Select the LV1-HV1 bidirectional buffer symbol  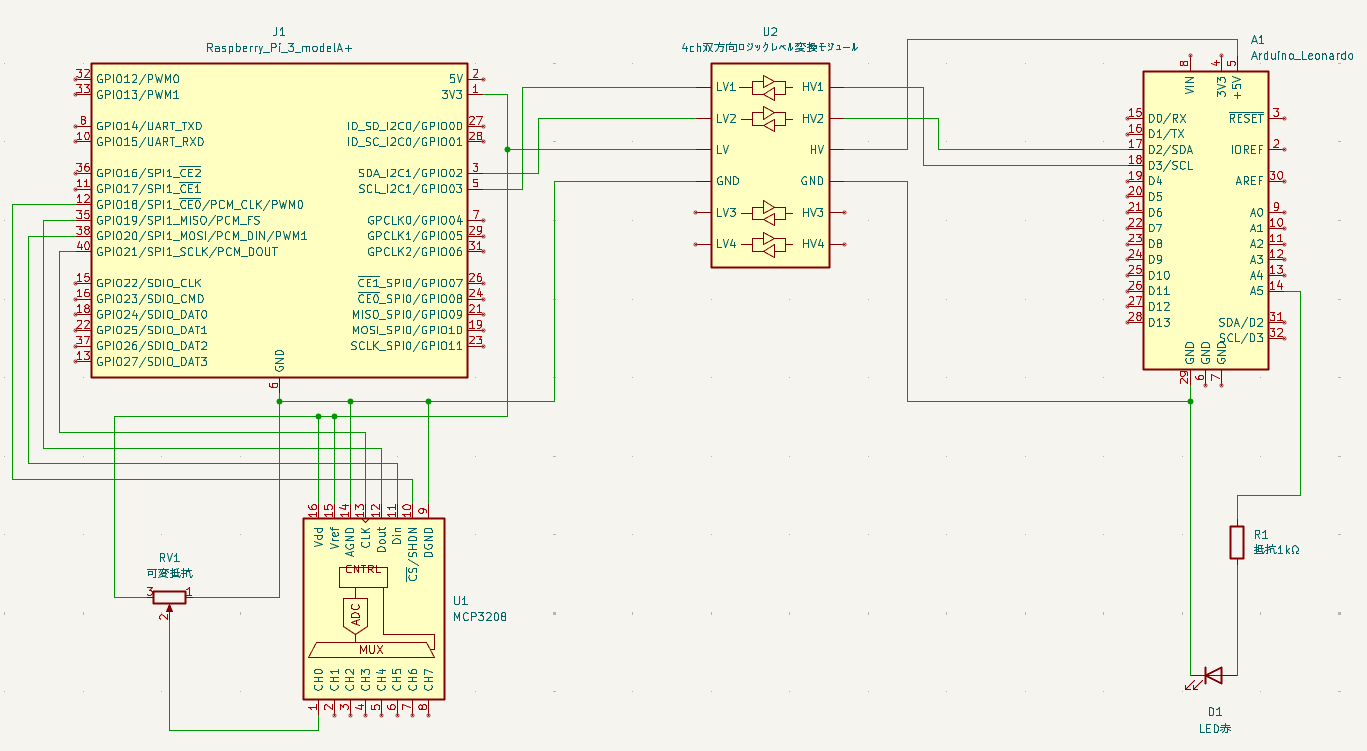coord(769,87)
